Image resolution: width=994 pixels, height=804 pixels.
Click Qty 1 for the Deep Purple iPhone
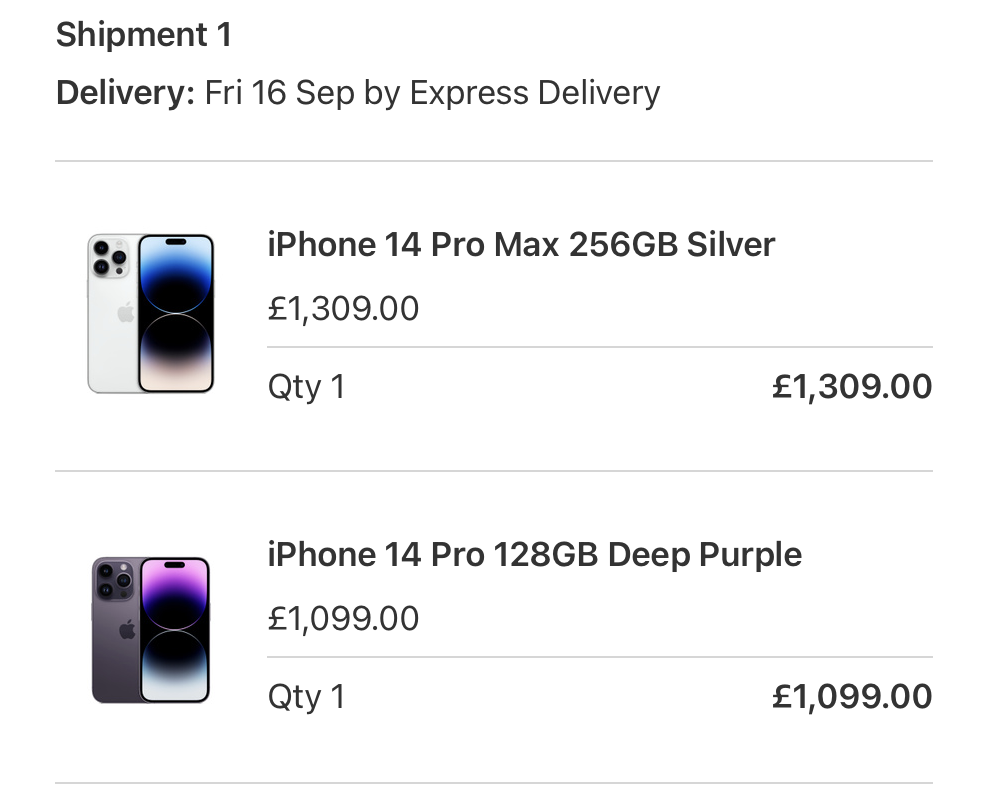tap(306, 697)
